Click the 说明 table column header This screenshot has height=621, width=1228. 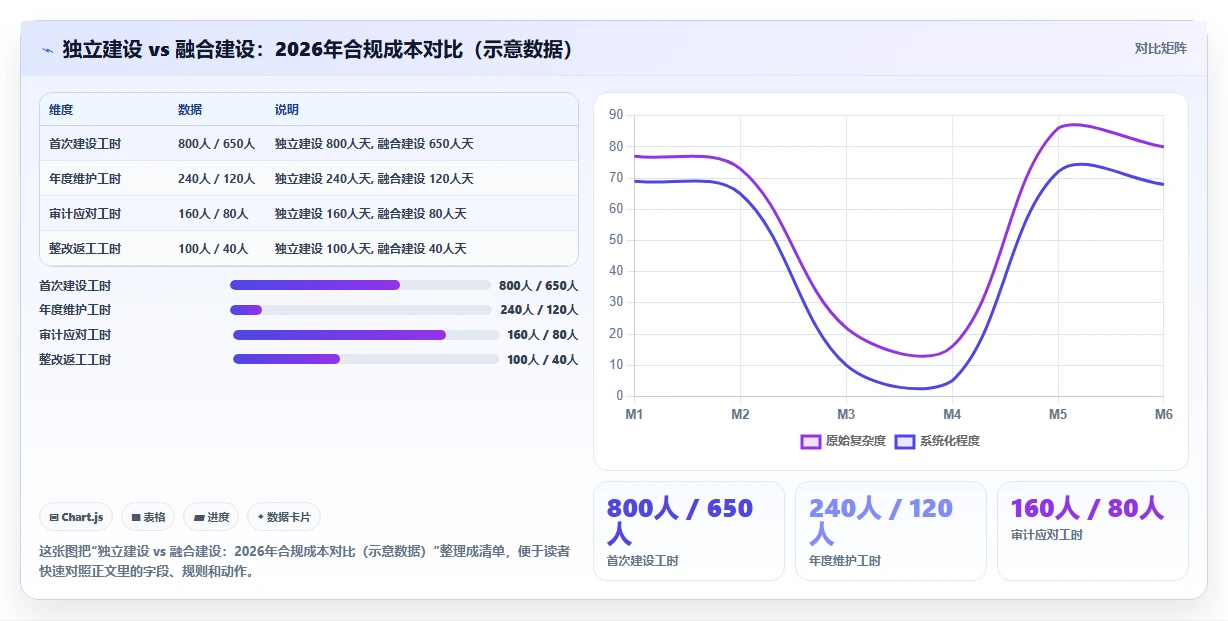(287, 110)
